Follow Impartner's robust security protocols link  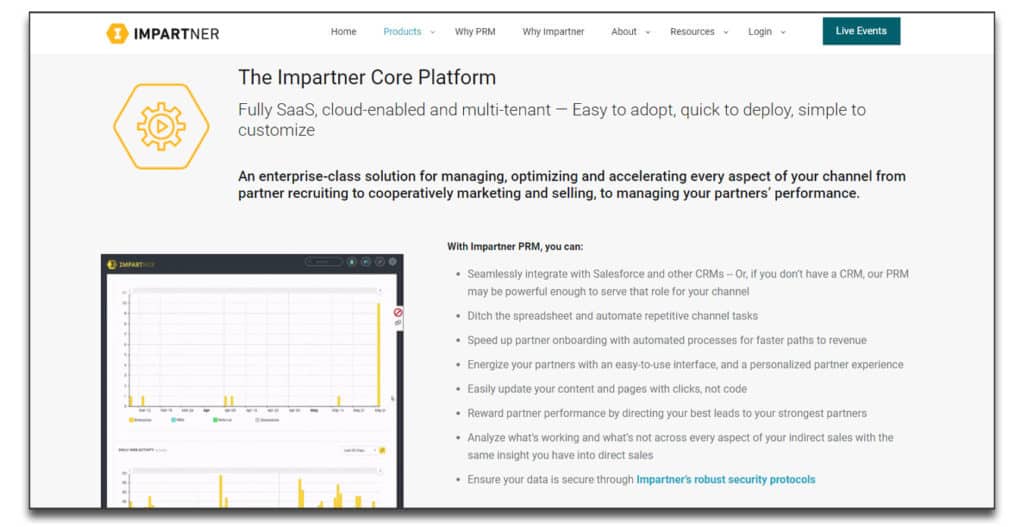pyautogui.click(x=726, y=479)
